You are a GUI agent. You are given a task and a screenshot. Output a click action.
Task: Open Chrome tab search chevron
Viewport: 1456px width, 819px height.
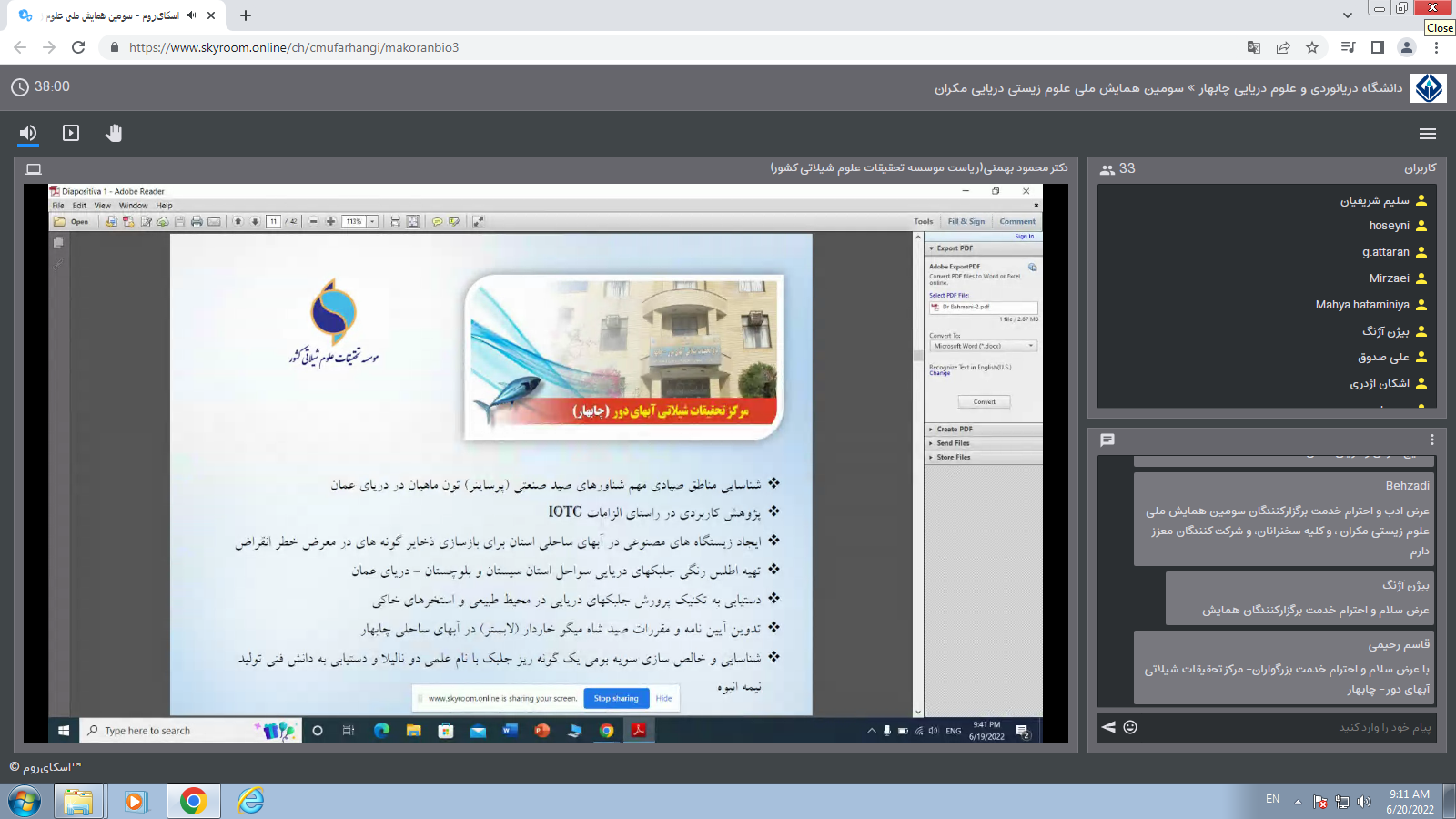coord(1348,15)
